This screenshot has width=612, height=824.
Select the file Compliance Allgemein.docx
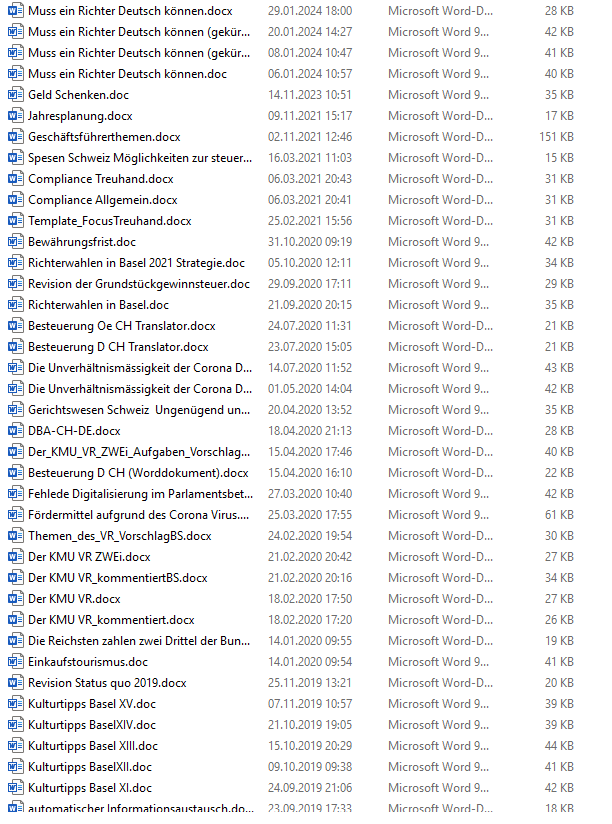[x=102, y=200]
